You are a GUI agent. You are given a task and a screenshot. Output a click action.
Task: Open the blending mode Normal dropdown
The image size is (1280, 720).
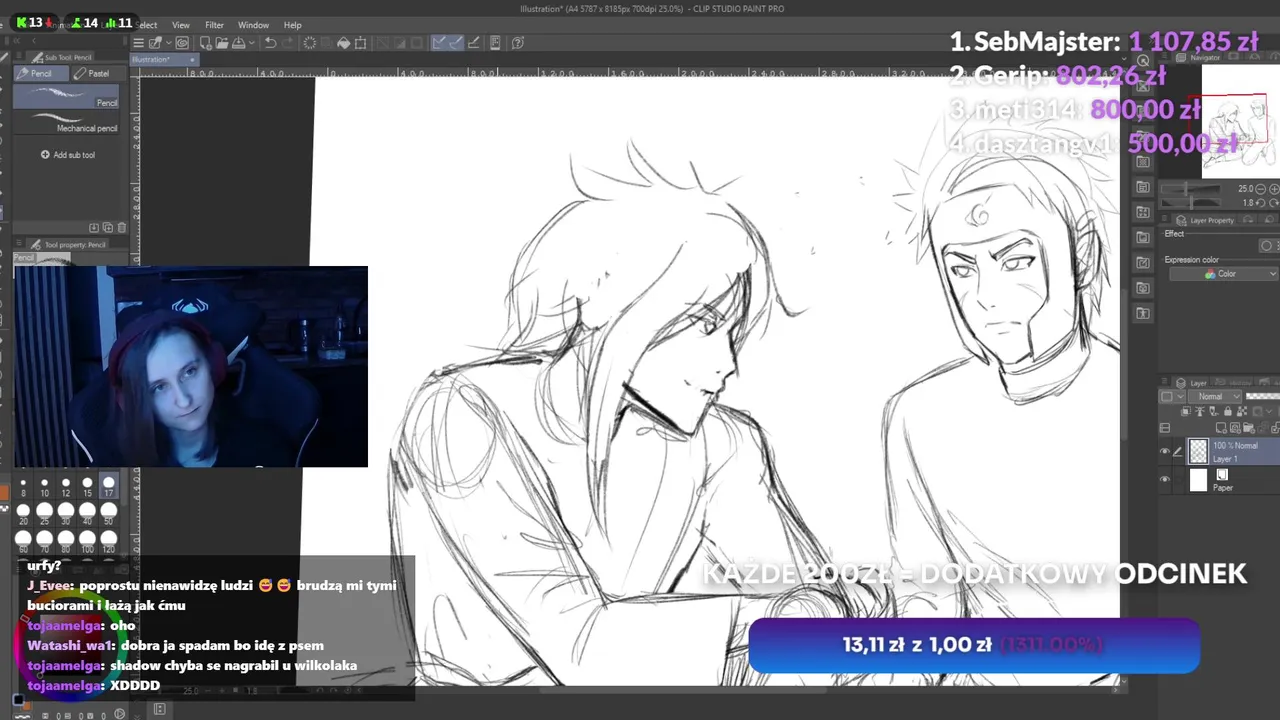(1217, 397)
